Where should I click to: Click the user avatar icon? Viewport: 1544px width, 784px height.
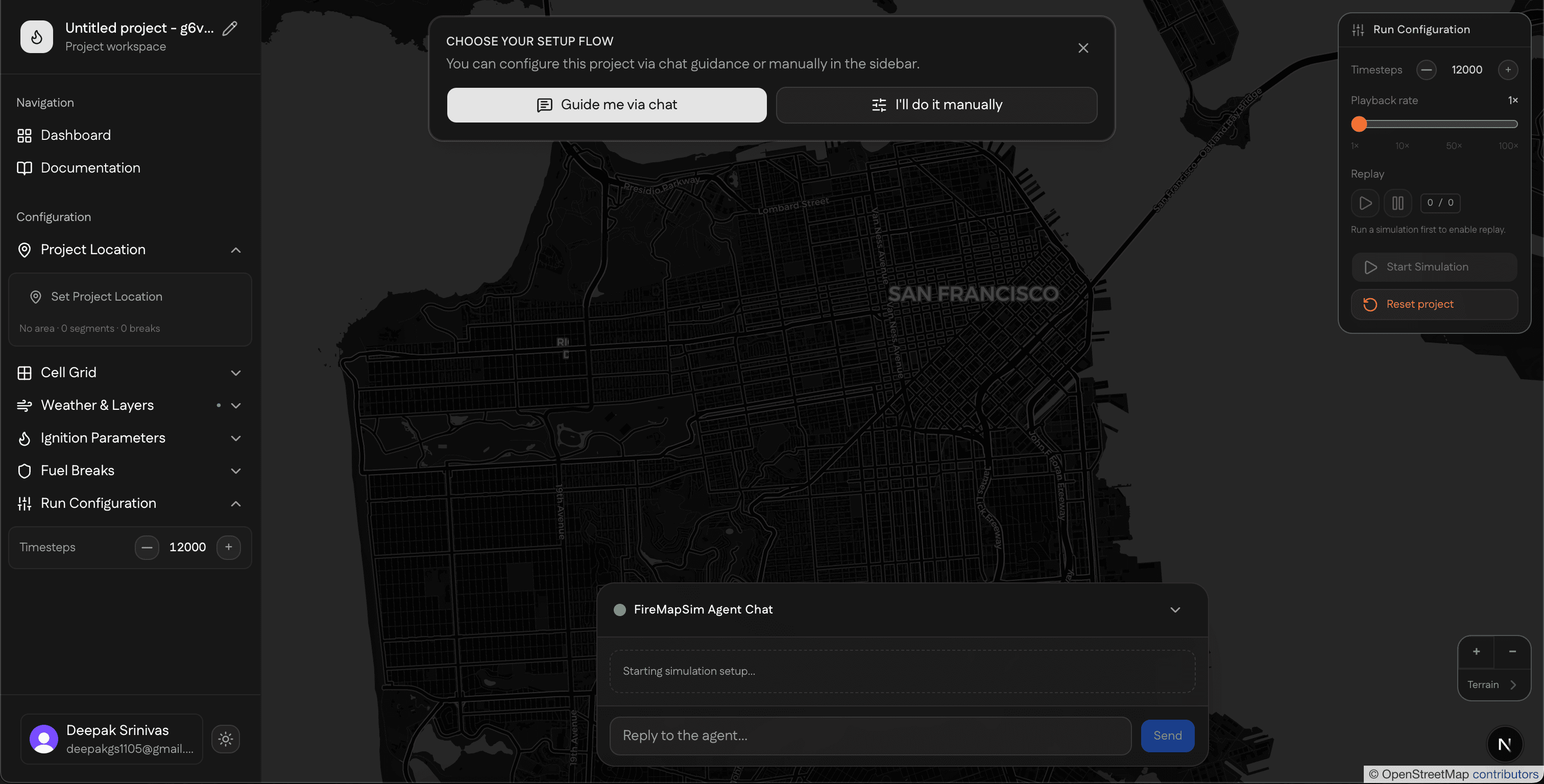44,739
